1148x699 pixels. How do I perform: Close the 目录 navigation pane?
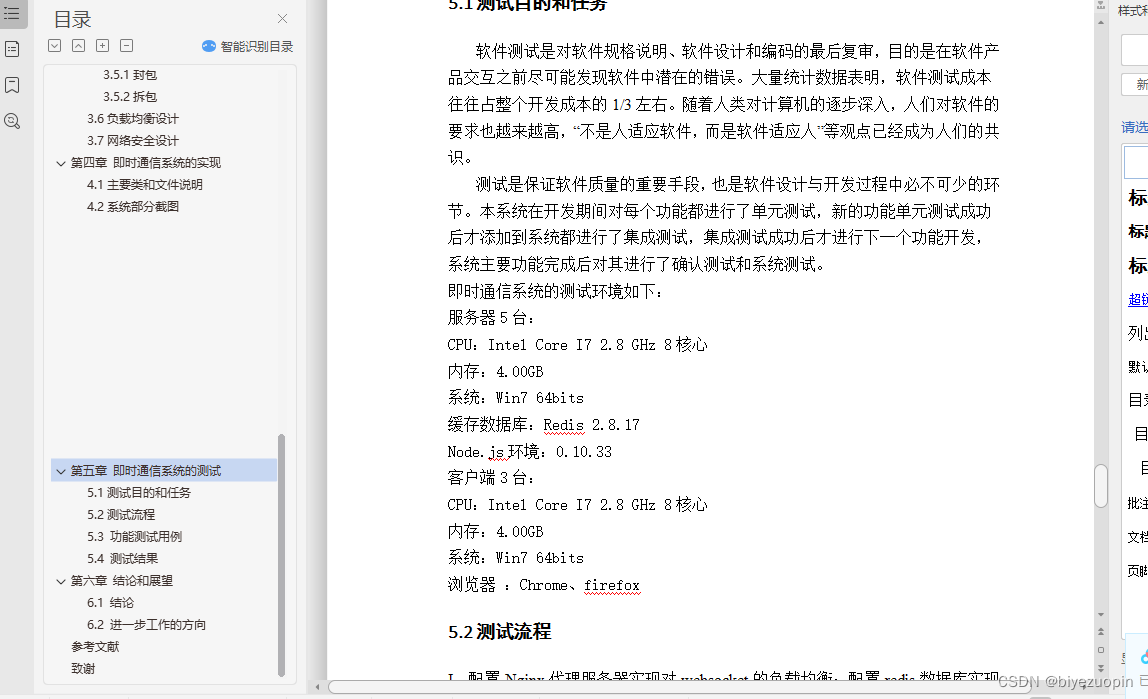tap(283, 19)
